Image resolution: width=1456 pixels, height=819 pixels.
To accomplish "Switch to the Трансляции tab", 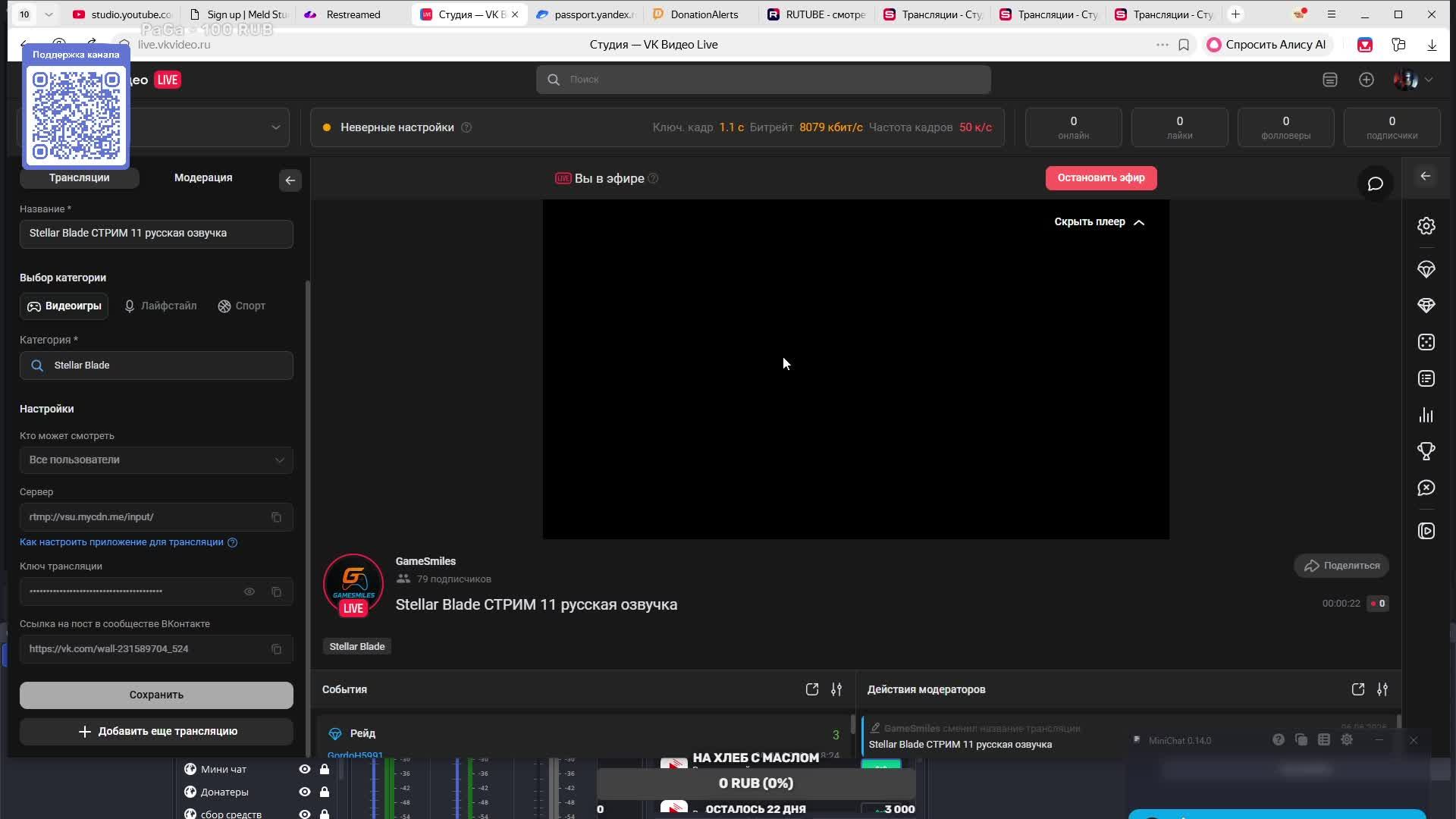I will click(79, 178).
